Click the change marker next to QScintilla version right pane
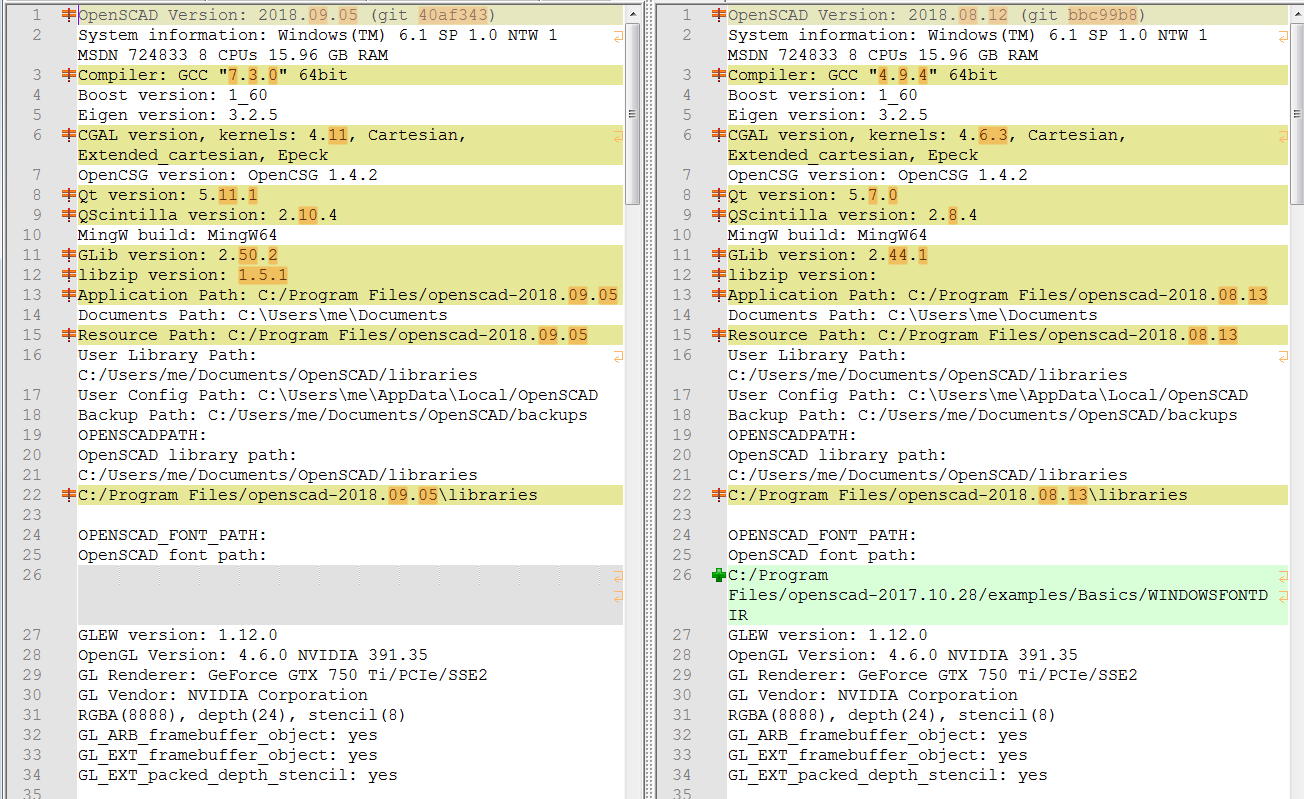Viewport: 1304px width, 799px height. (x=718, y=214)
